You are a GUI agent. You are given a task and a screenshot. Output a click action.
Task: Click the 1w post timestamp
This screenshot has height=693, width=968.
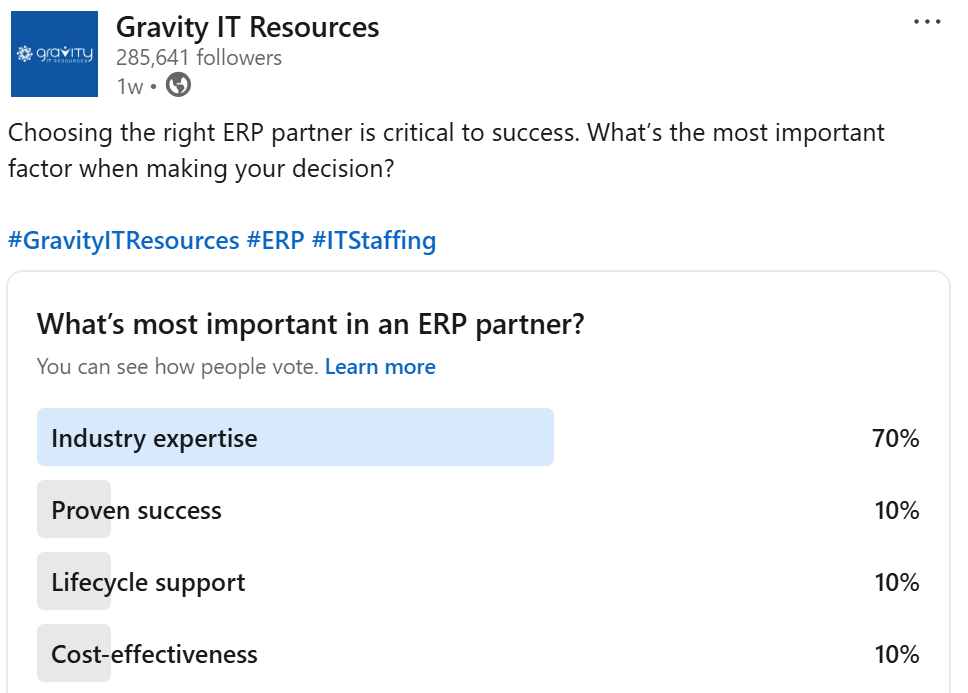pyautogui.click(x=129, y=86)
